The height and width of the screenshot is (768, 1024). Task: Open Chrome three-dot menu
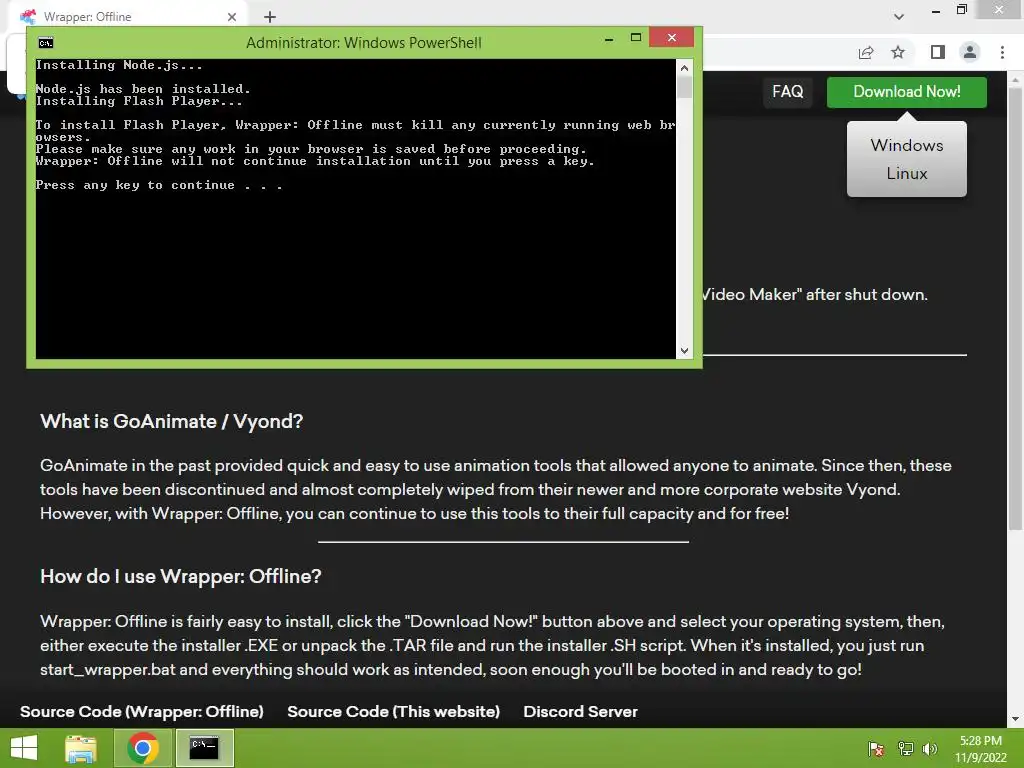point(1002,52)
